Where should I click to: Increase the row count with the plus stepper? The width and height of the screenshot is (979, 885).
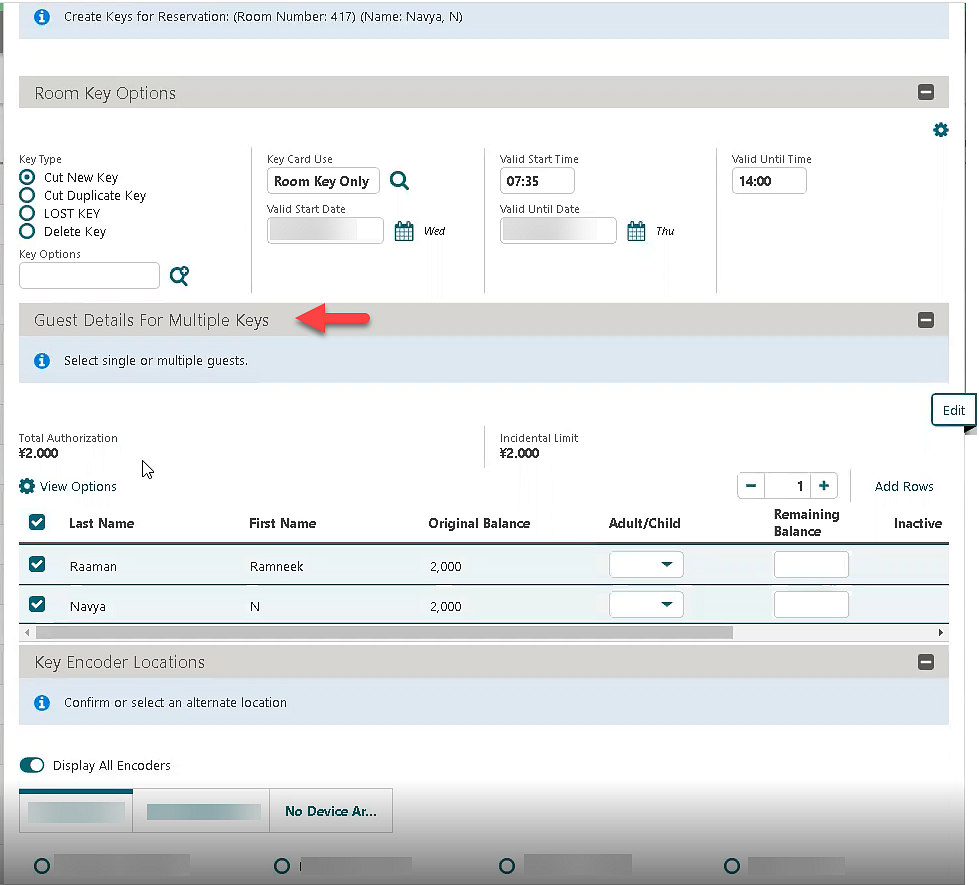click(x=823, y=485)
